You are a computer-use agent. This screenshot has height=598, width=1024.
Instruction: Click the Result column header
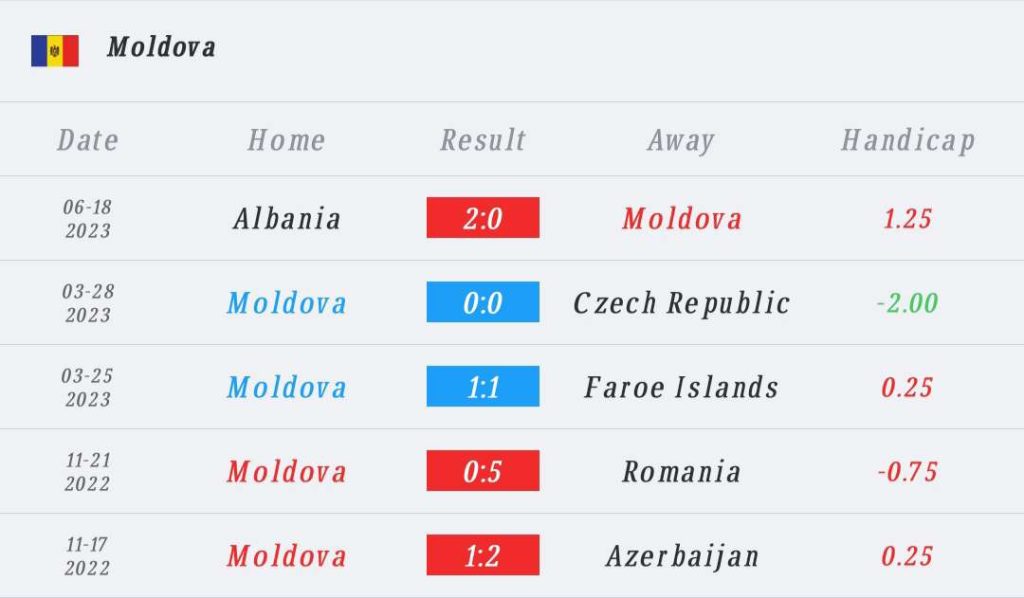(483, 140)
